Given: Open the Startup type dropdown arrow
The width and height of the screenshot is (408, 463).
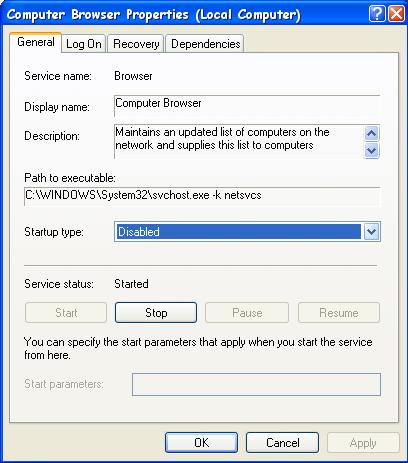Looking at the screenshot, I should [371, 232].
